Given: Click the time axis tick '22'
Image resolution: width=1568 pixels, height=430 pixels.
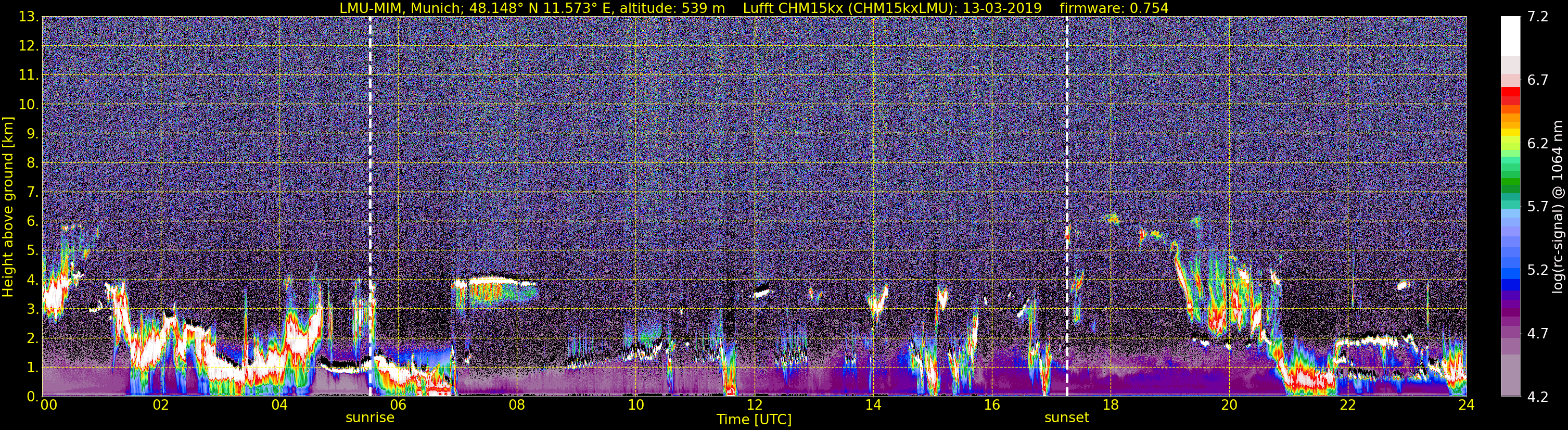Looking at the screenshot, I should pos(1348,404).
